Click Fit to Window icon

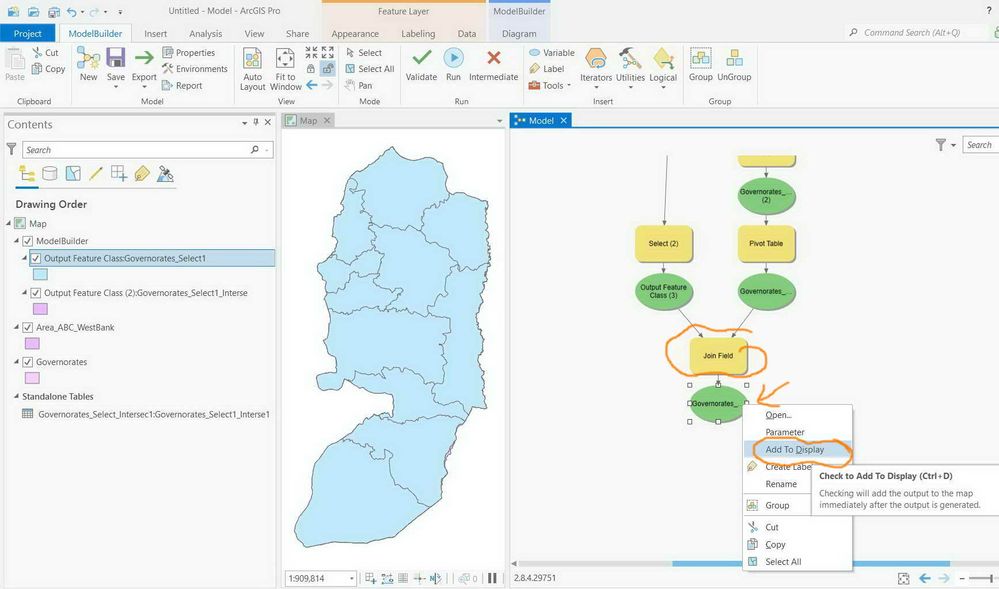point(285,59)
